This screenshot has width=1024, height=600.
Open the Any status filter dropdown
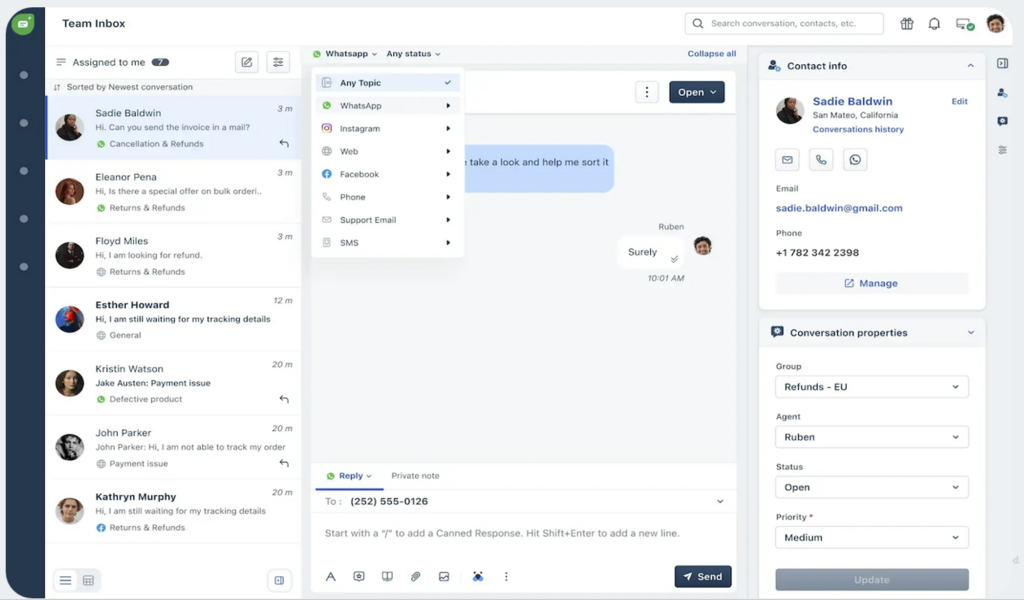413,54
